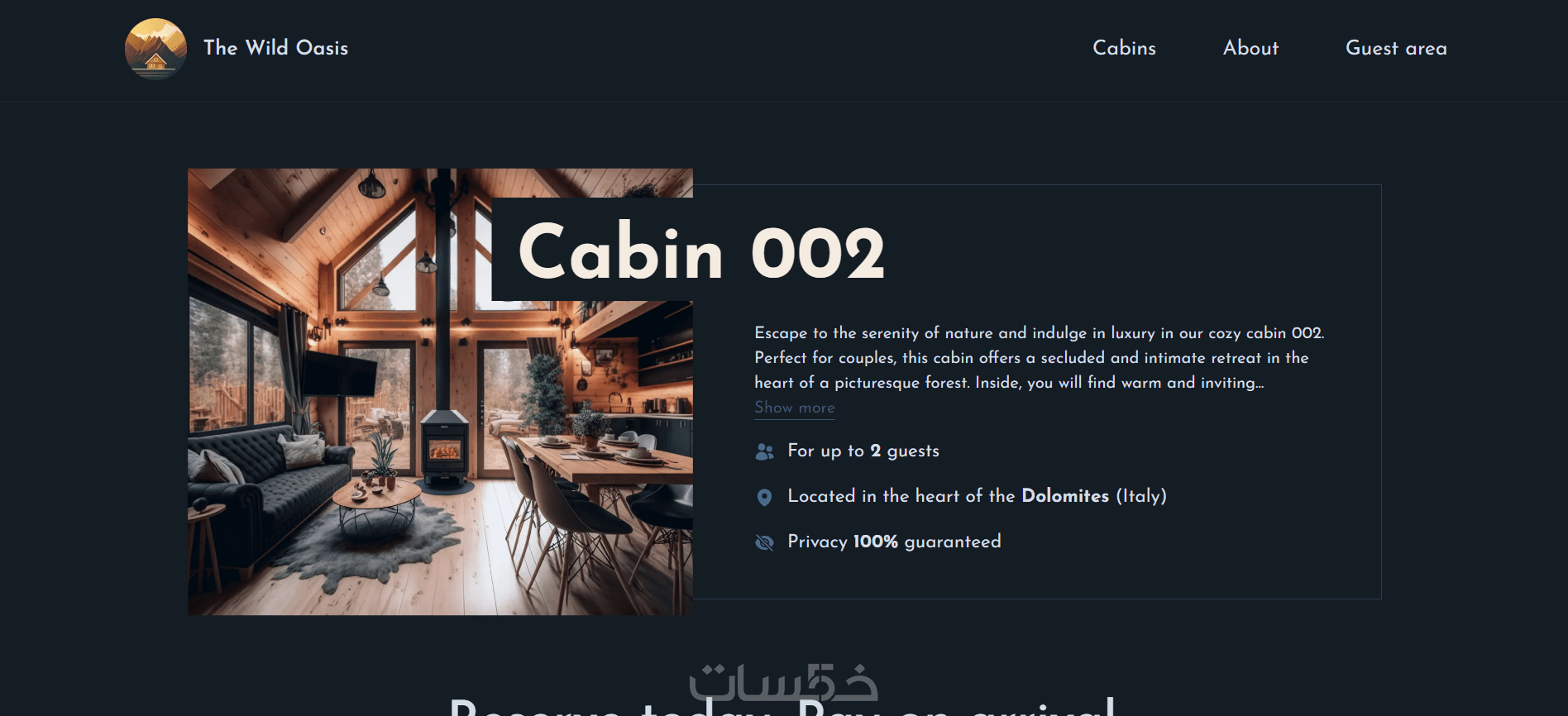Screen dimensions: 1568x716
Task: Open the Guest area link
Action: pos(1396,48)
